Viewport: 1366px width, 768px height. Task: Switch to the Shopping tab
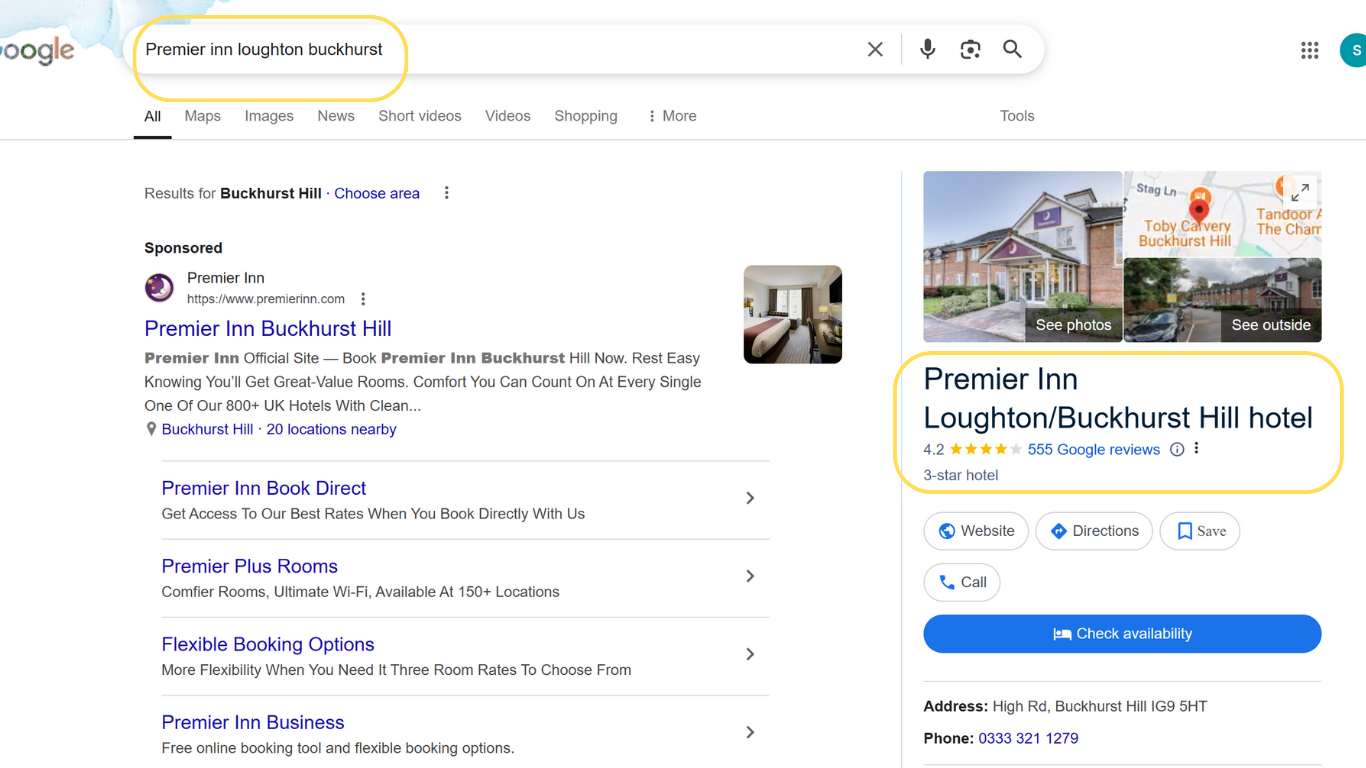(x=586, y=116)
